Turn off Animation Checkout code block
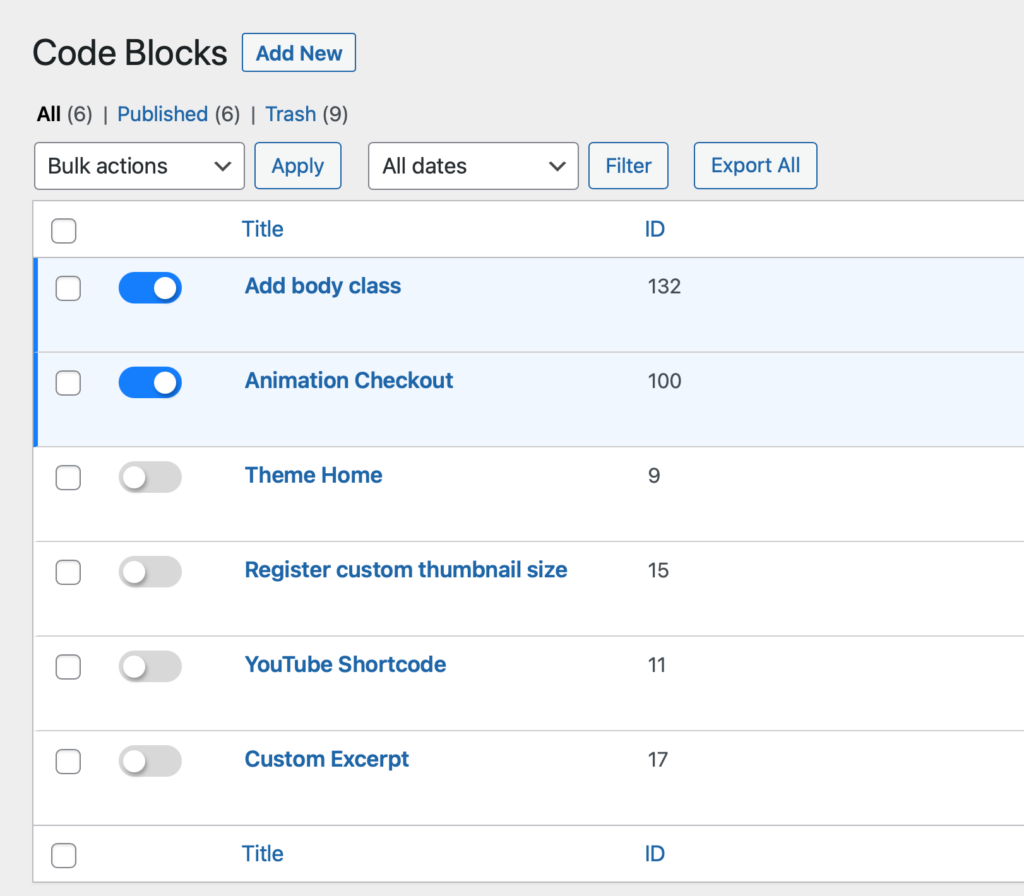1024x896 pixels. pos(150,383)
